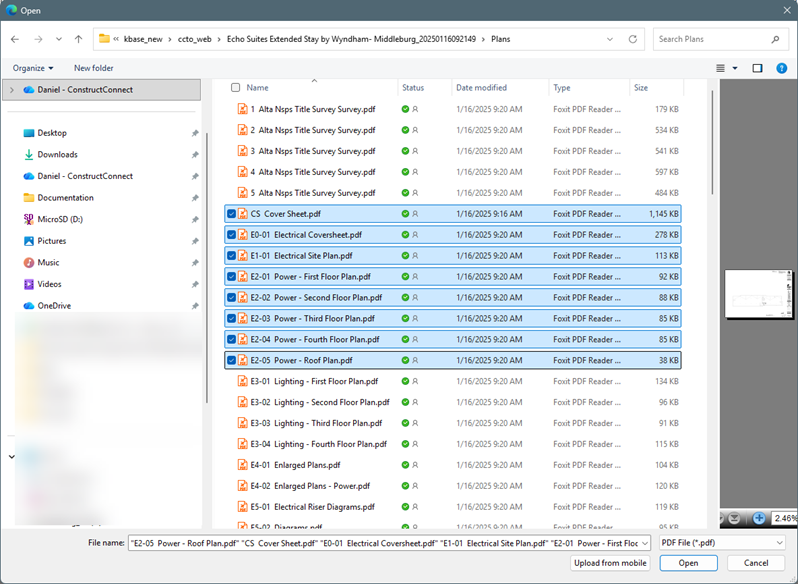Screen dimensions: 799x584
Task: Open the recent locations dropdown arrow
Action: 59,39
